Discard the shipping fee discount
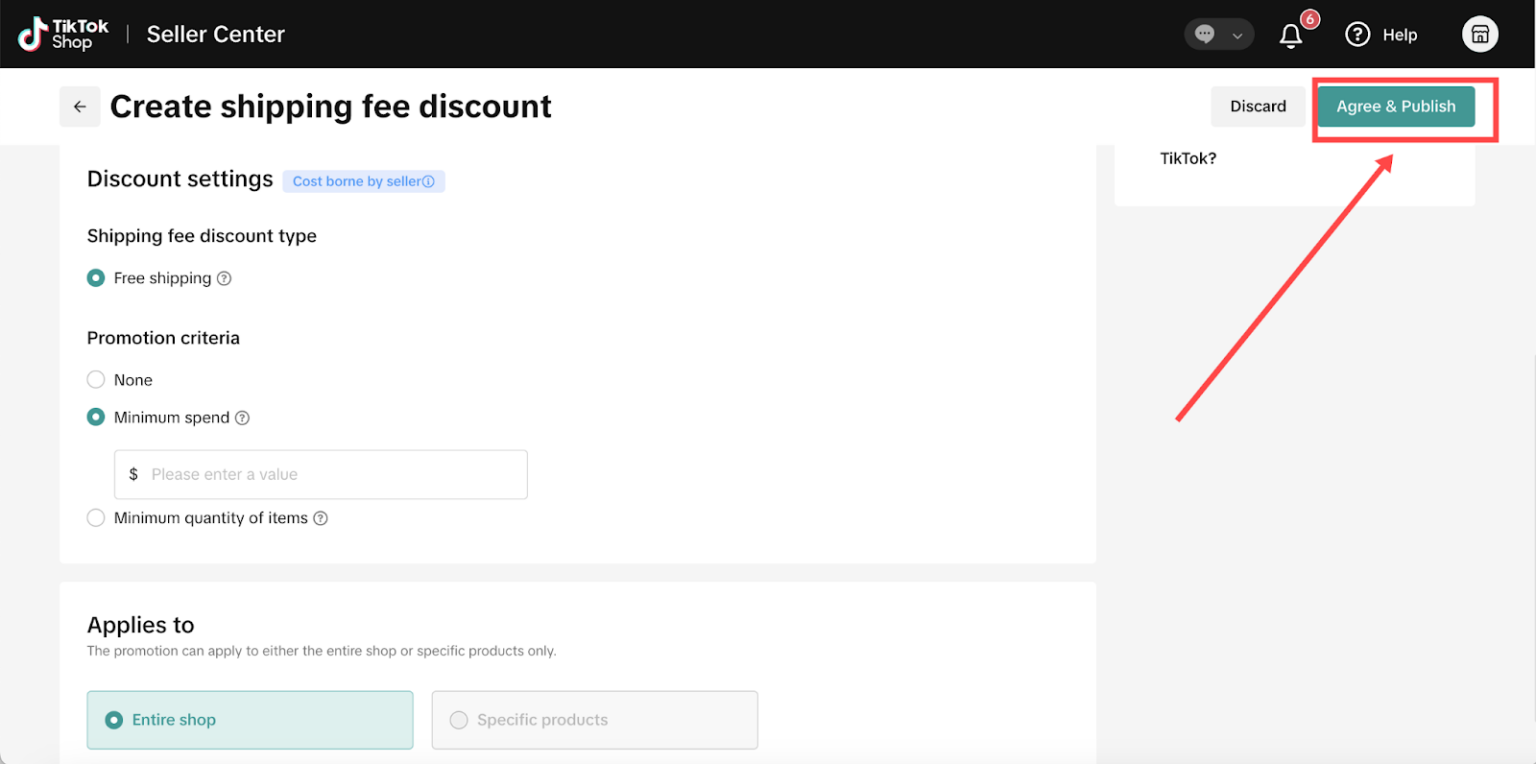This screenshot has width=1536, height=764. tap(1258, 106)
